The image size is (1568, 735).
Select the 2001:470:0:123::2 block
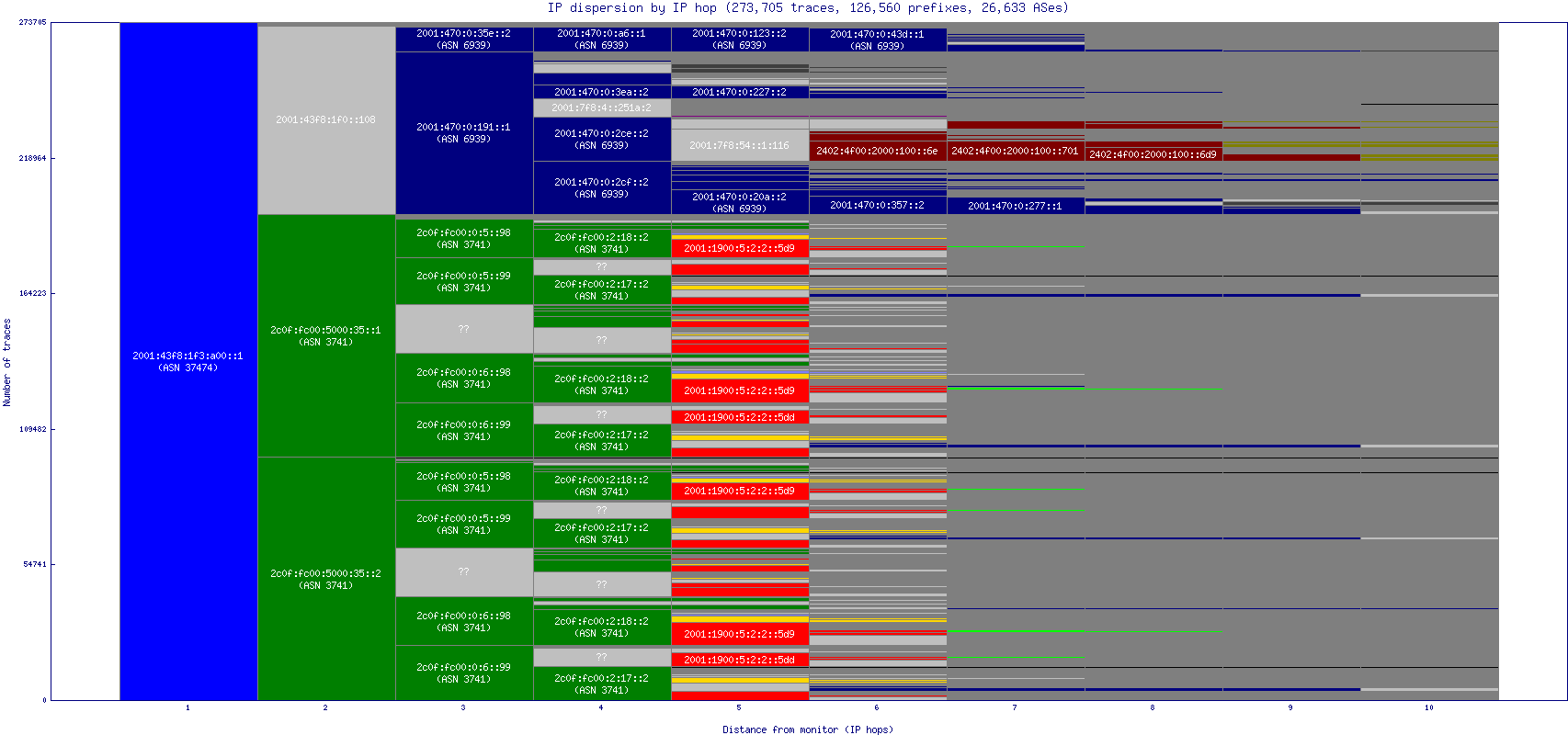click(x=740, y=39)
